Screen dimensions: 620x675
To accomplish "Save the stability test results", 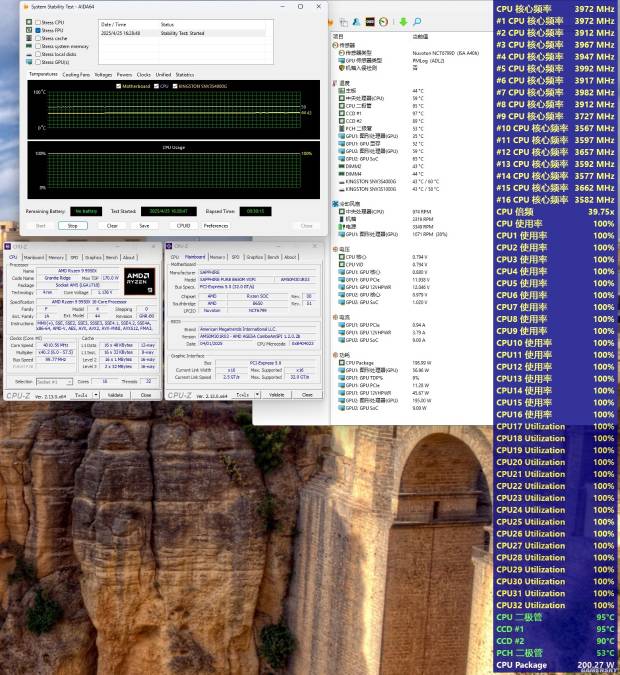I will [144, 226].
